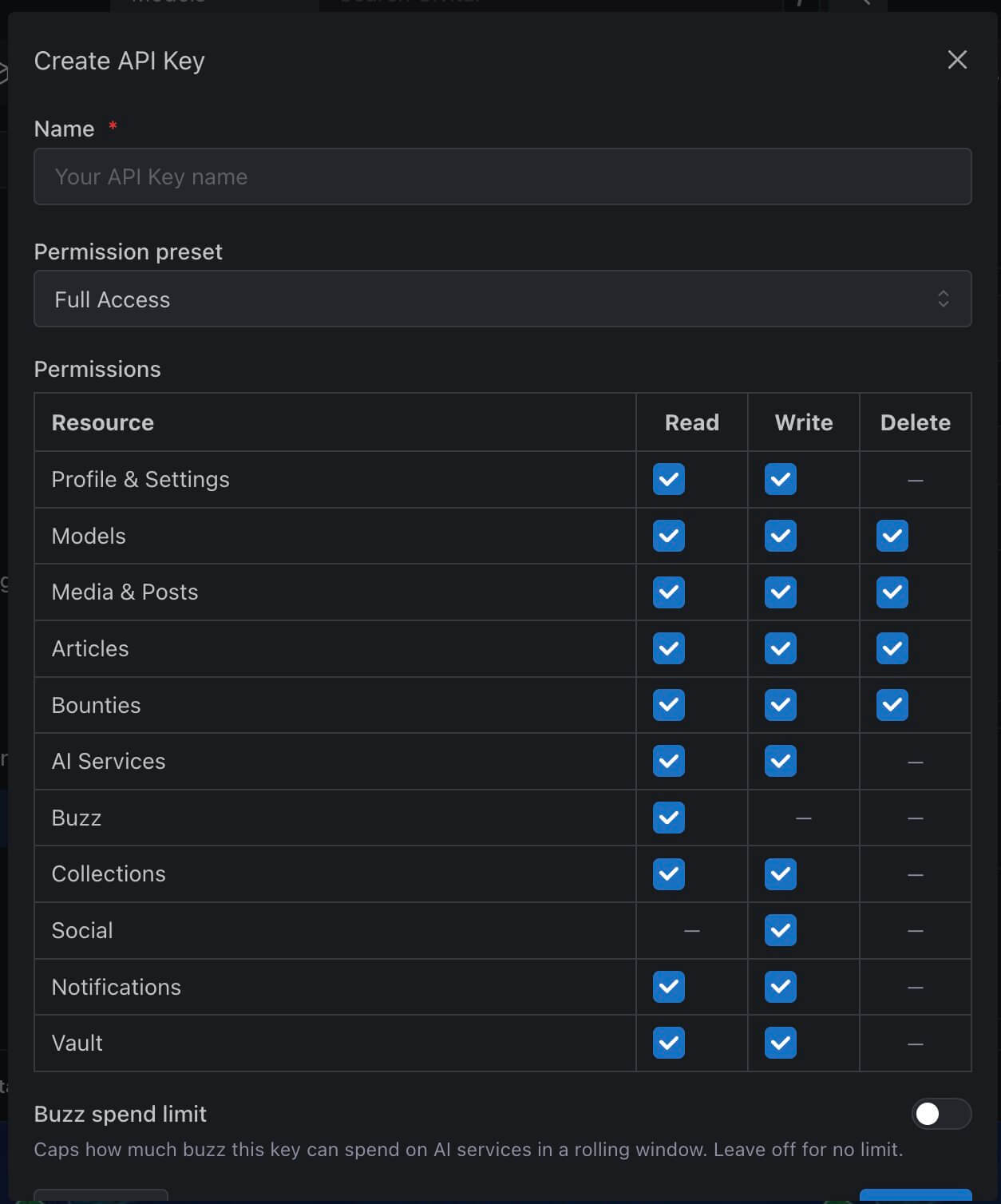Image resolution: width=1001 pixels, height=1204 pixels.
Task: Uncheck Read permission for Buzz
Action: click(669, 818)
